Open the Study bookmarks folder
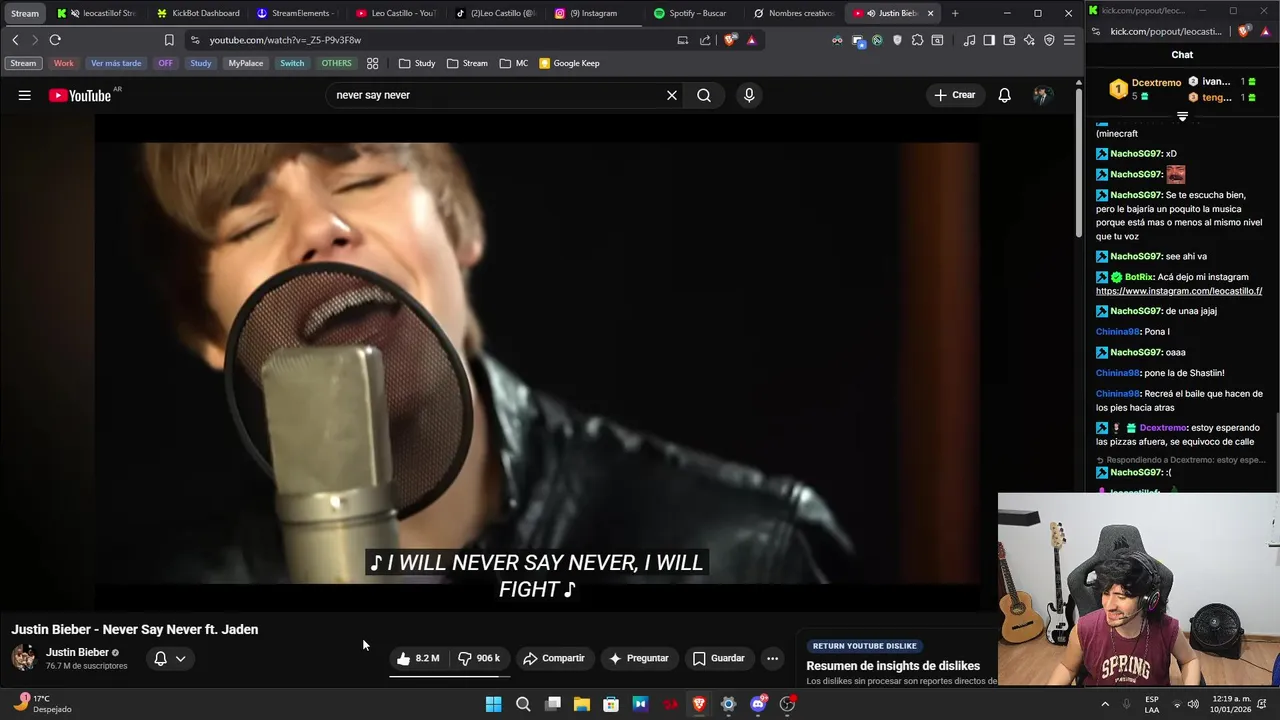 [x=417, y=63]
